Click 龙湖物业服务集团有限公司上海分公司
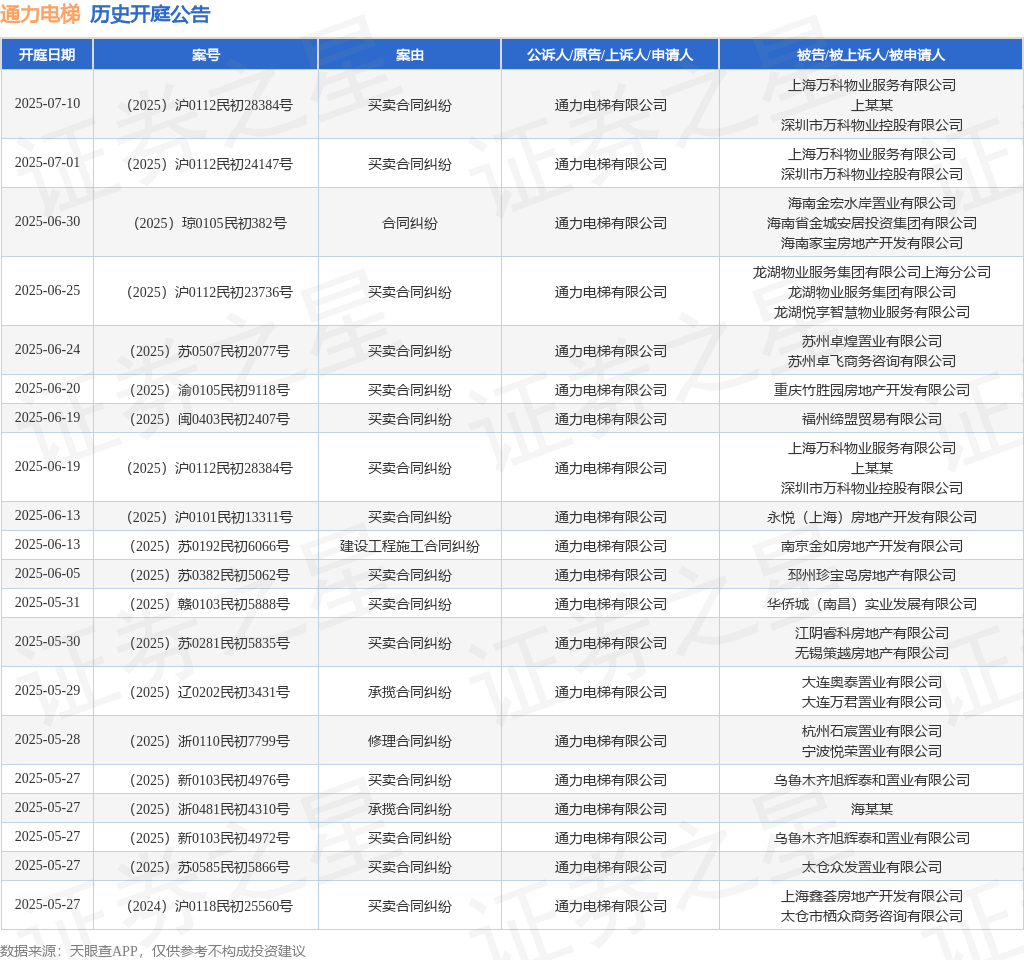 point(871,272)
